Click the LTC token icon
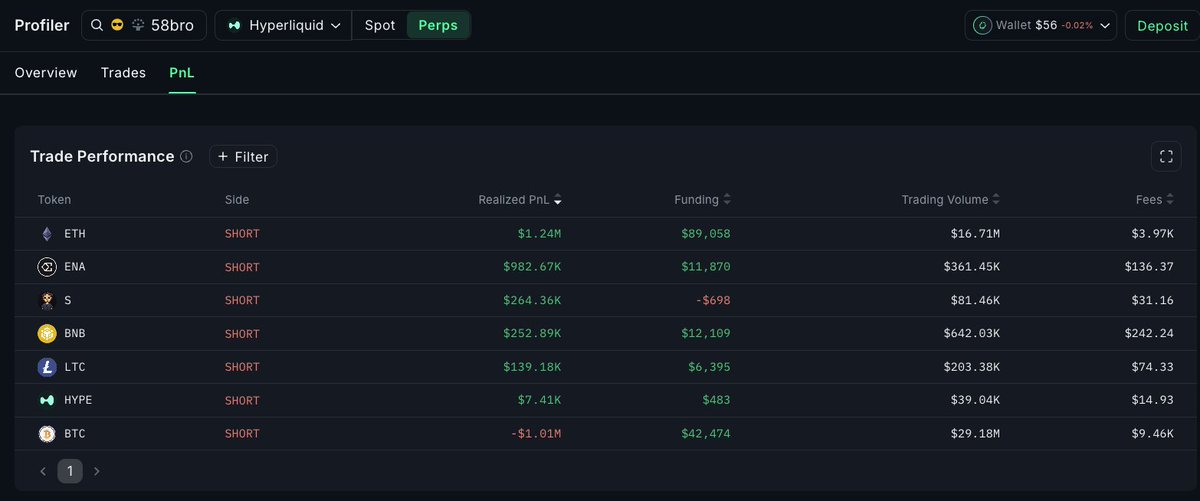Image resolution: width=1200 pixels, height=501 pixels. coord(46,367)
